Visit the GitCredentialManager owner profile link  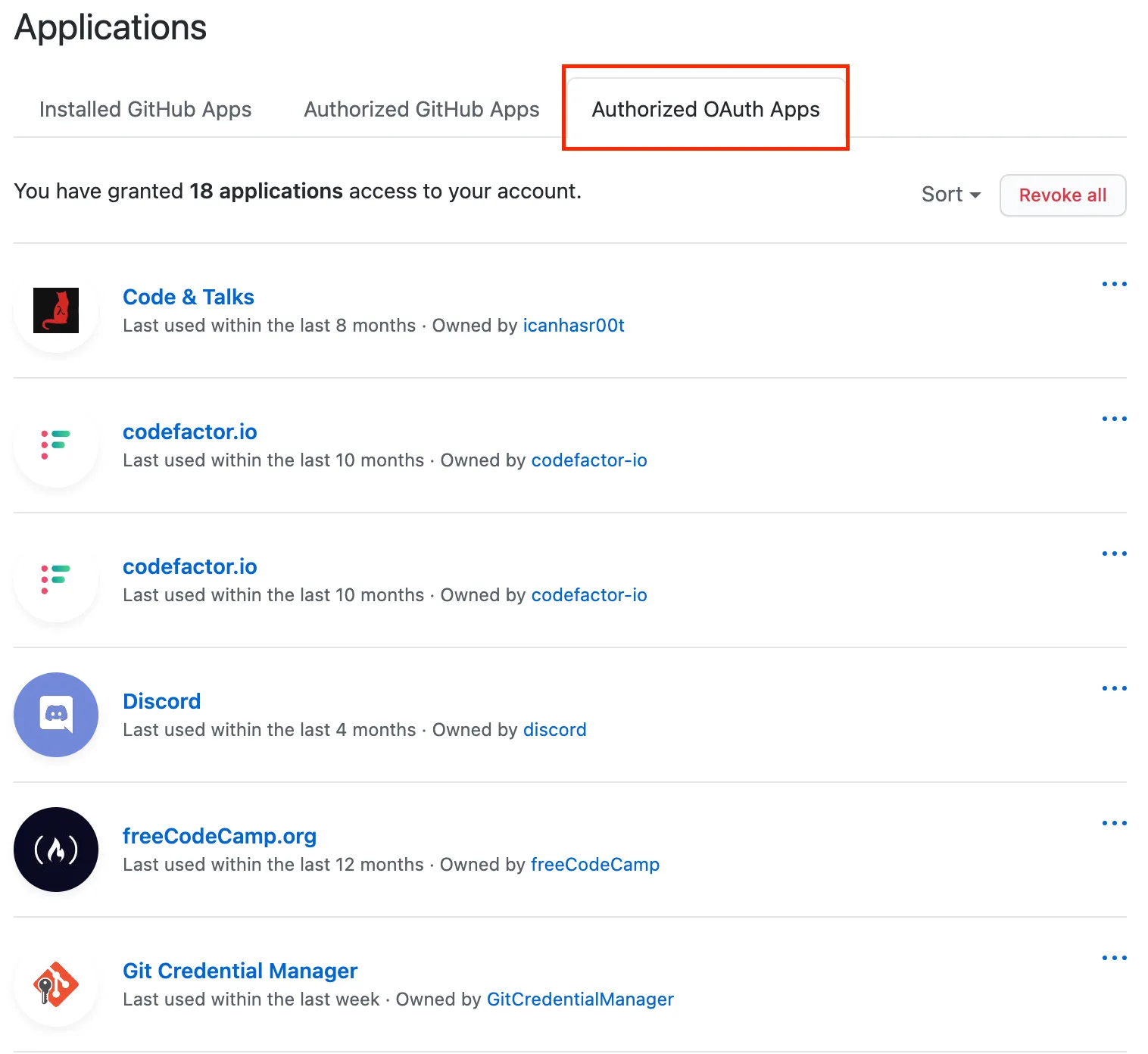[580, 999]
